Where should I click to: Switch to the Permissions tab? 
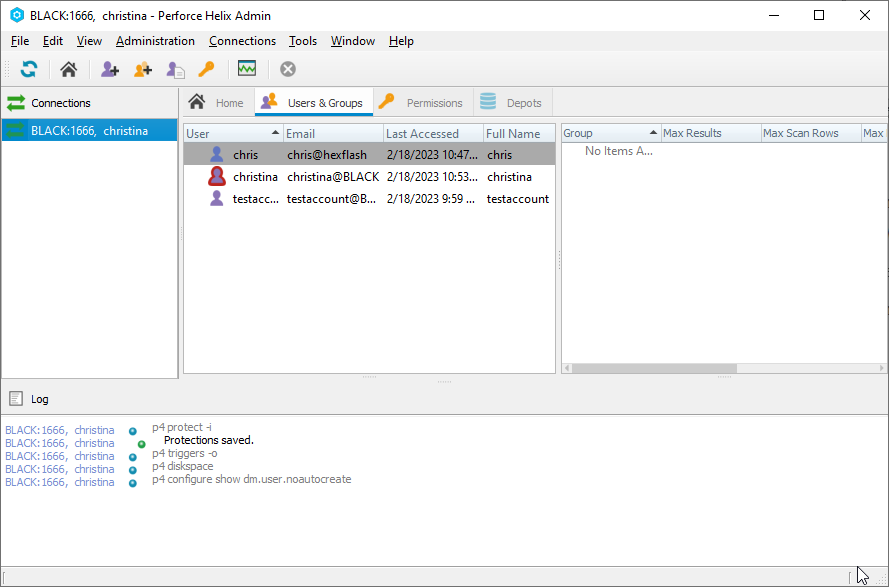[x=423, y=103]
